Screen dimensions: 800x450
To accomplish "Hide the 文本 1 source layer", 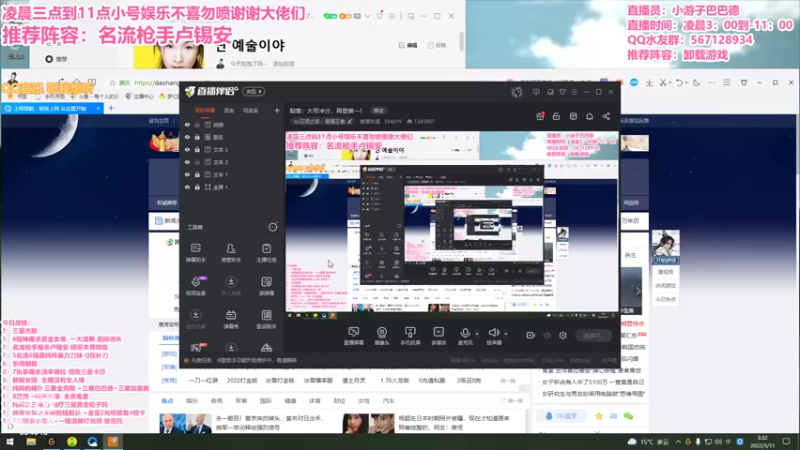I will pyautogui.click(x=187, y=174).
